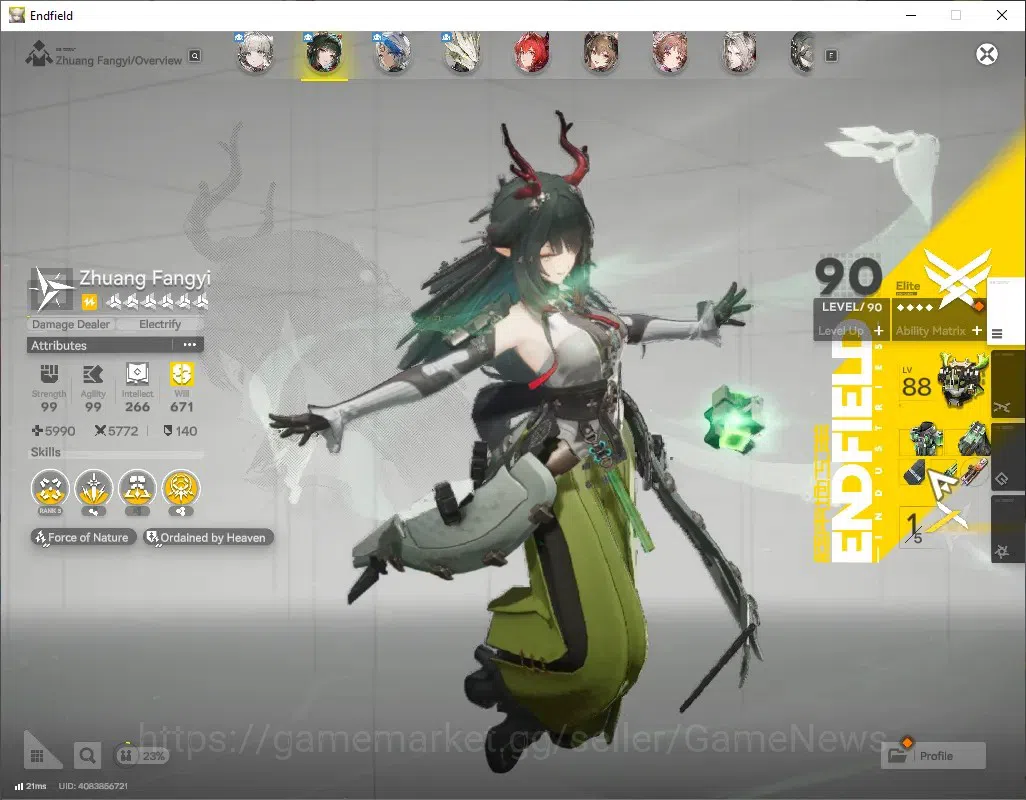Click the yellow electric element badge
Viewport: 1026px width, 800px height.
click(x=89, y=302)
